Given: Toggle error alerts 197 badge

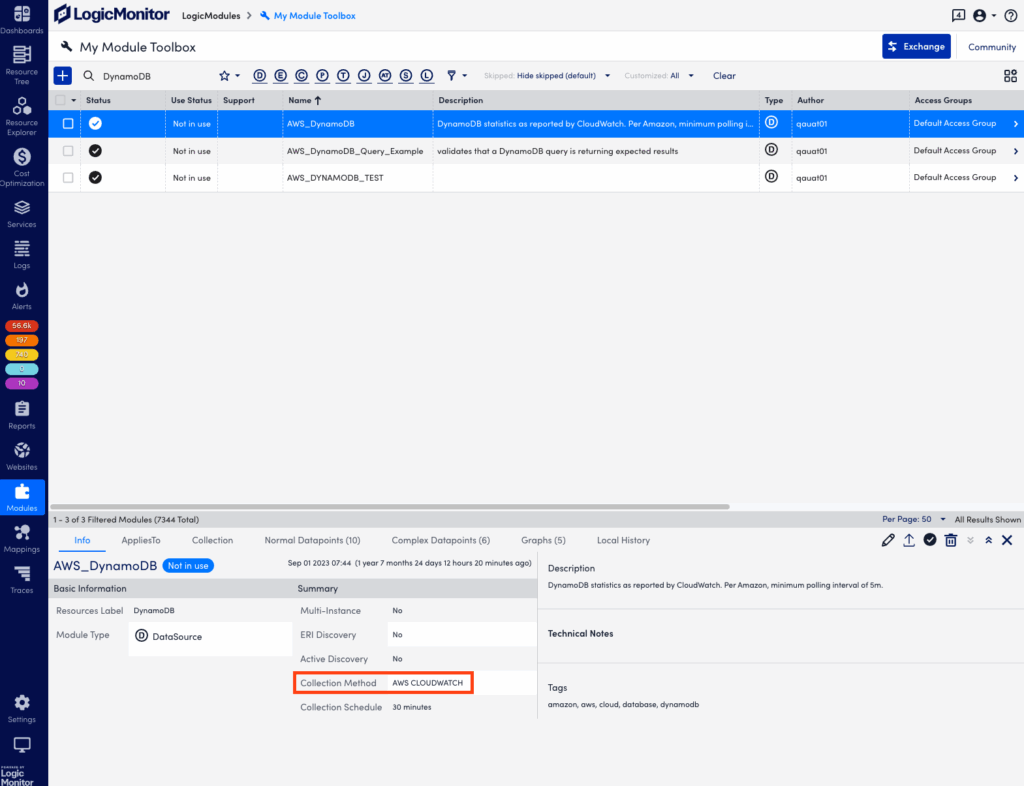Looking at the screenshot, I should click(22, 340).
